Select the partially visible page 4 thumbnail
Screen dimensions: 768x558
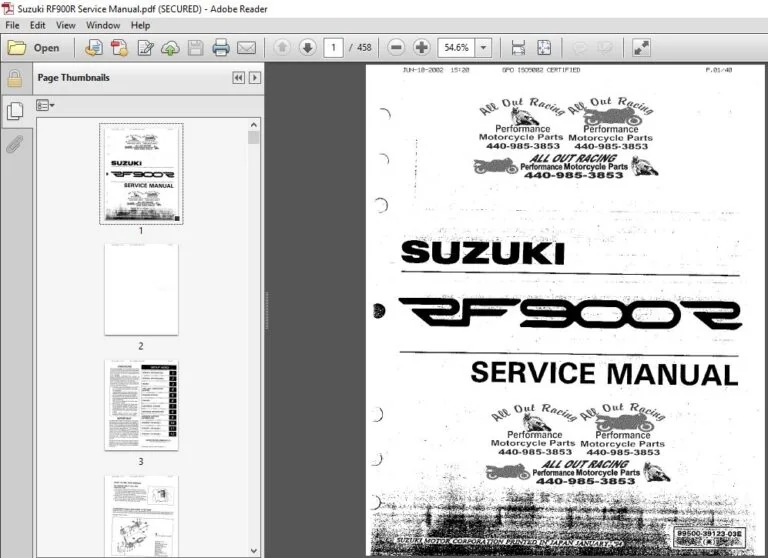coord(141,515)
